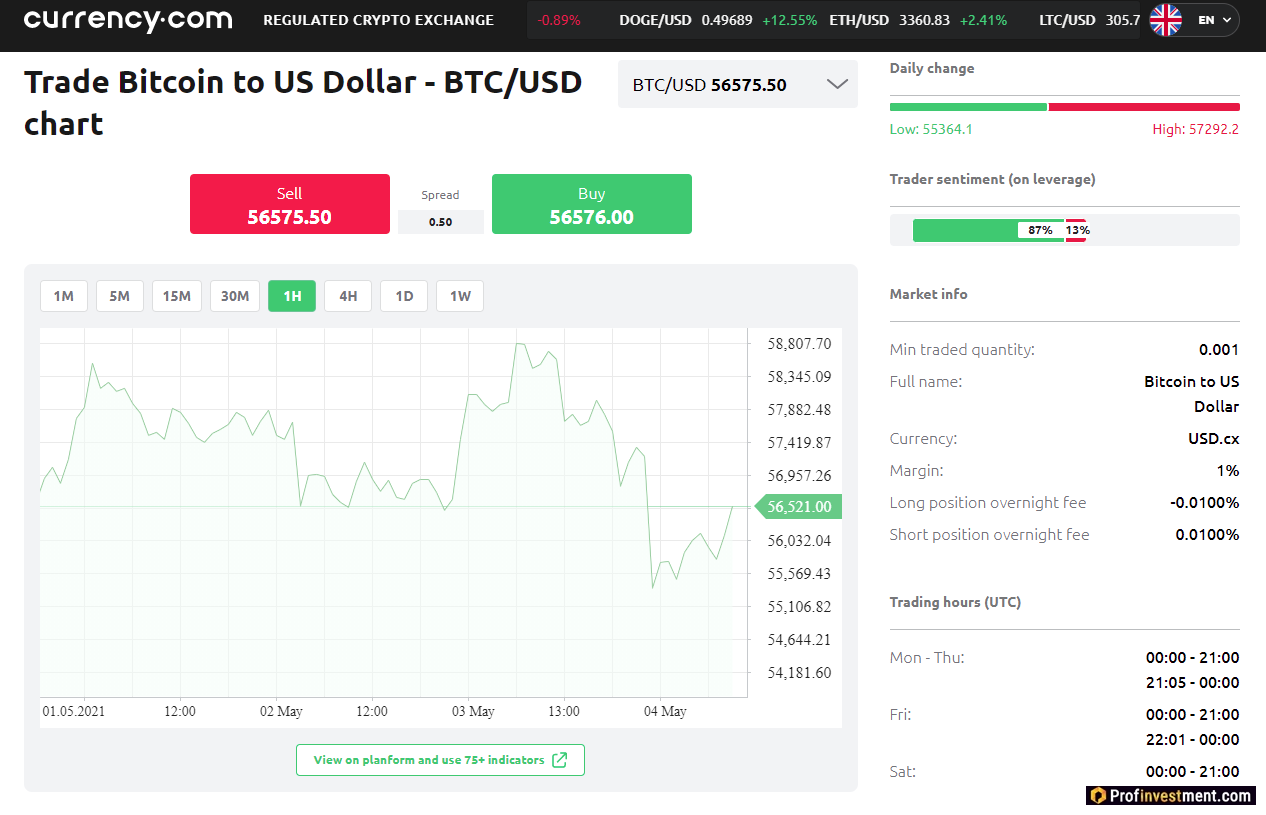The image size is (1266, 815).
Task: Expand the EN language dropdown
Action: (1207, 19)
